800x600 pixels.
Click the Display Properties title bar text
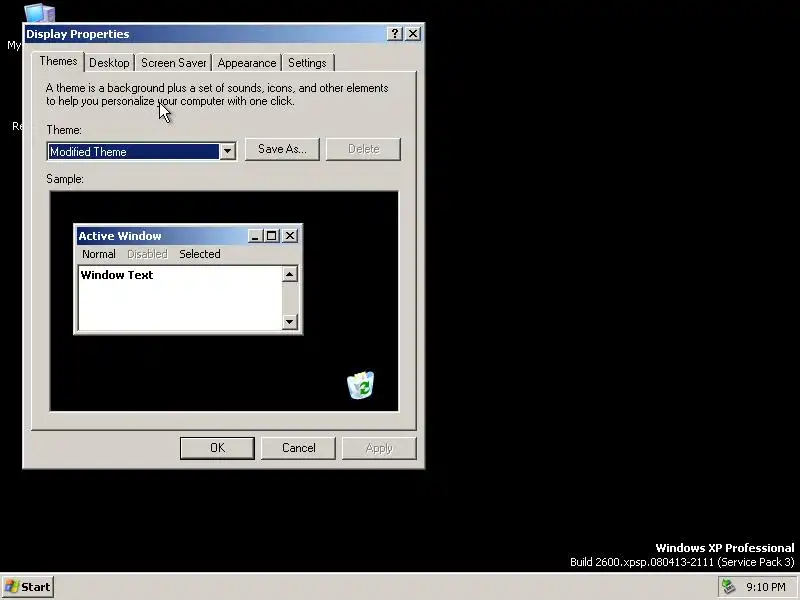pos(78,34)
